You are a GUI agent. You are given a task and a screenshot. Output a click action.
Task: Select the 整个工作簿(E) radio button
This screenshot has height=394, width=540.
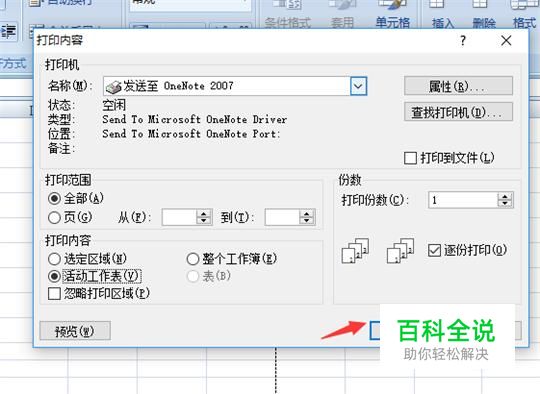193,259
